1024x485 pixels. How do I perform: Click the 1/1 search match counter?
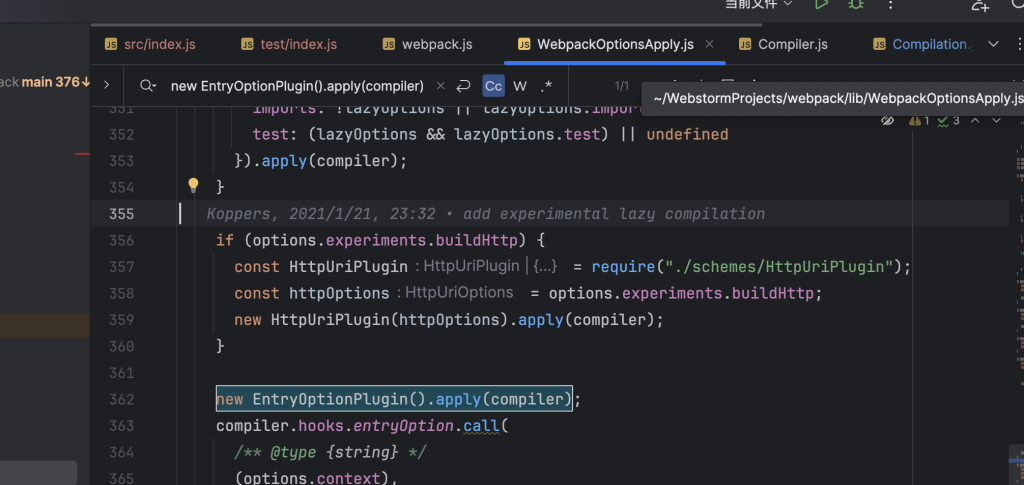[x=621, y=86]
